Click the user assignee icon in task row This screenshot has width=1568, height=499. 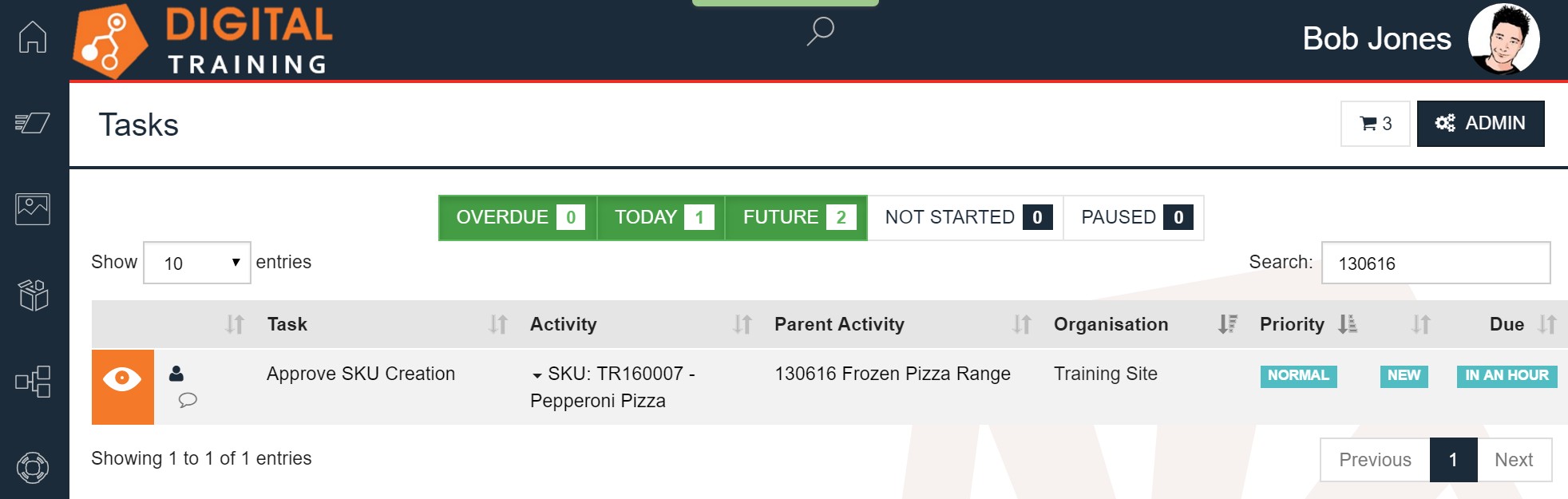pyautogui.click(x=176, y=373)
